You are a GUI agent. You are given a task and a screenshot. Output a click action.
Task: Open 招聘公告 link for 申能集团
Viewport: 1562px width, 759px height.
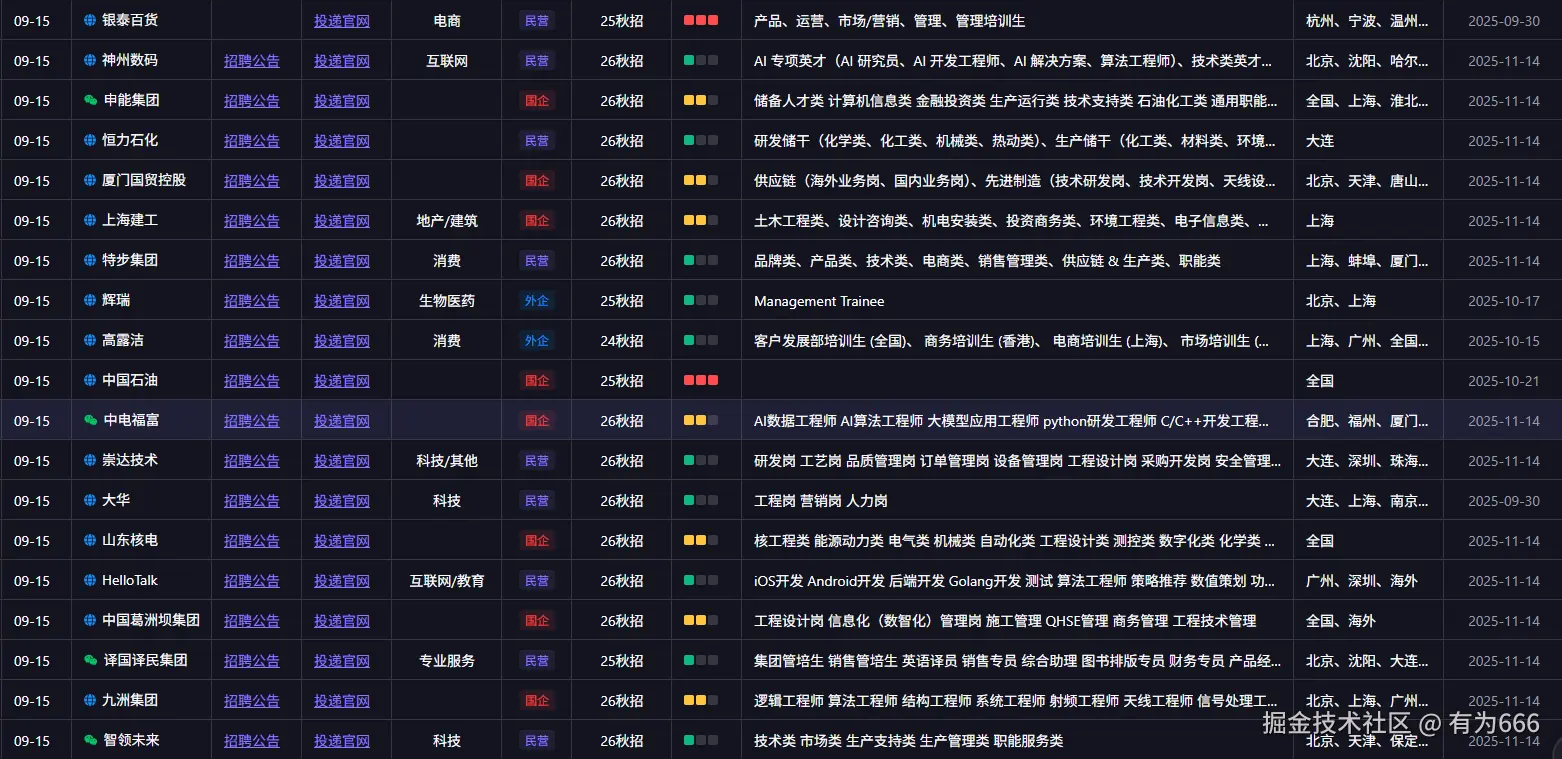click(x=252, y=101)
